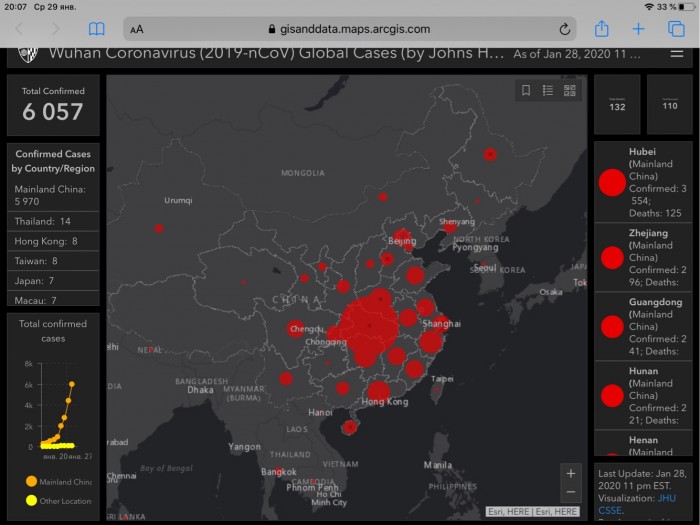Open Safari bookmarks book icon
Image resolution: width=700 pixels, height=525 pixels.
pyautogui.click(x=96, y=29)
